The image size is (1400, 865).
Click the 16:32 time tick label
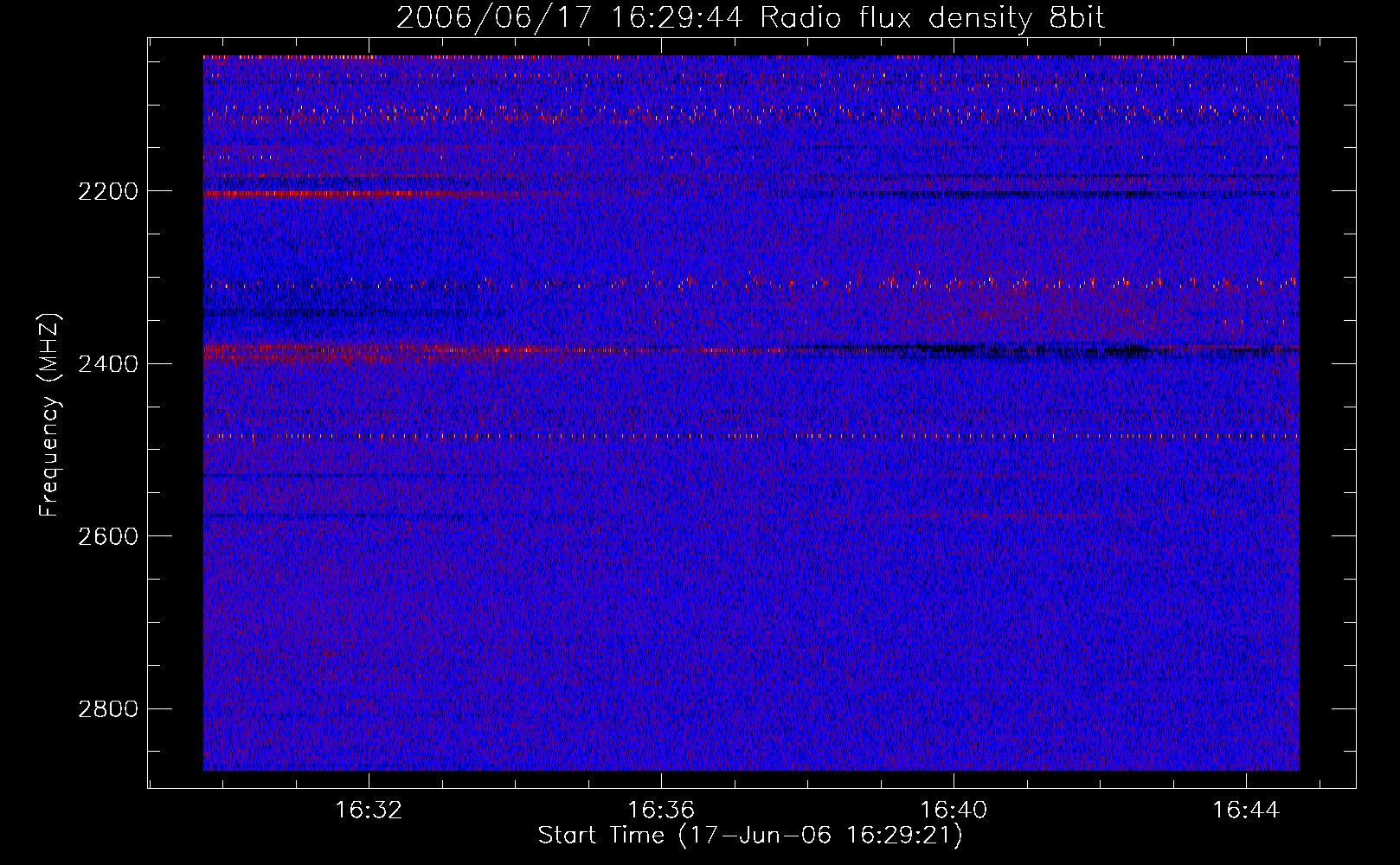tap(369, 811)
